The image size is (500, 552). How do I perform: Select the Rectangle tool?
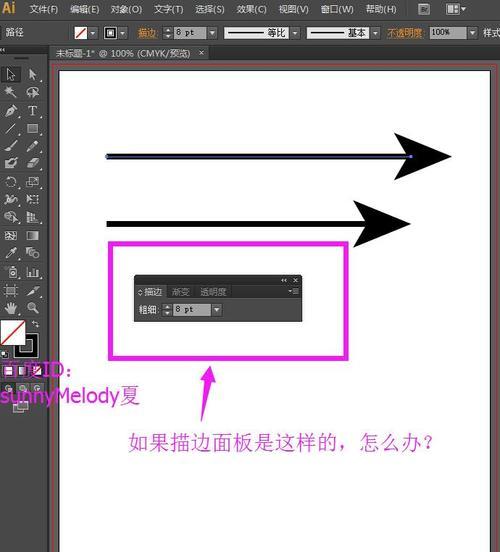tap(32, 128)
